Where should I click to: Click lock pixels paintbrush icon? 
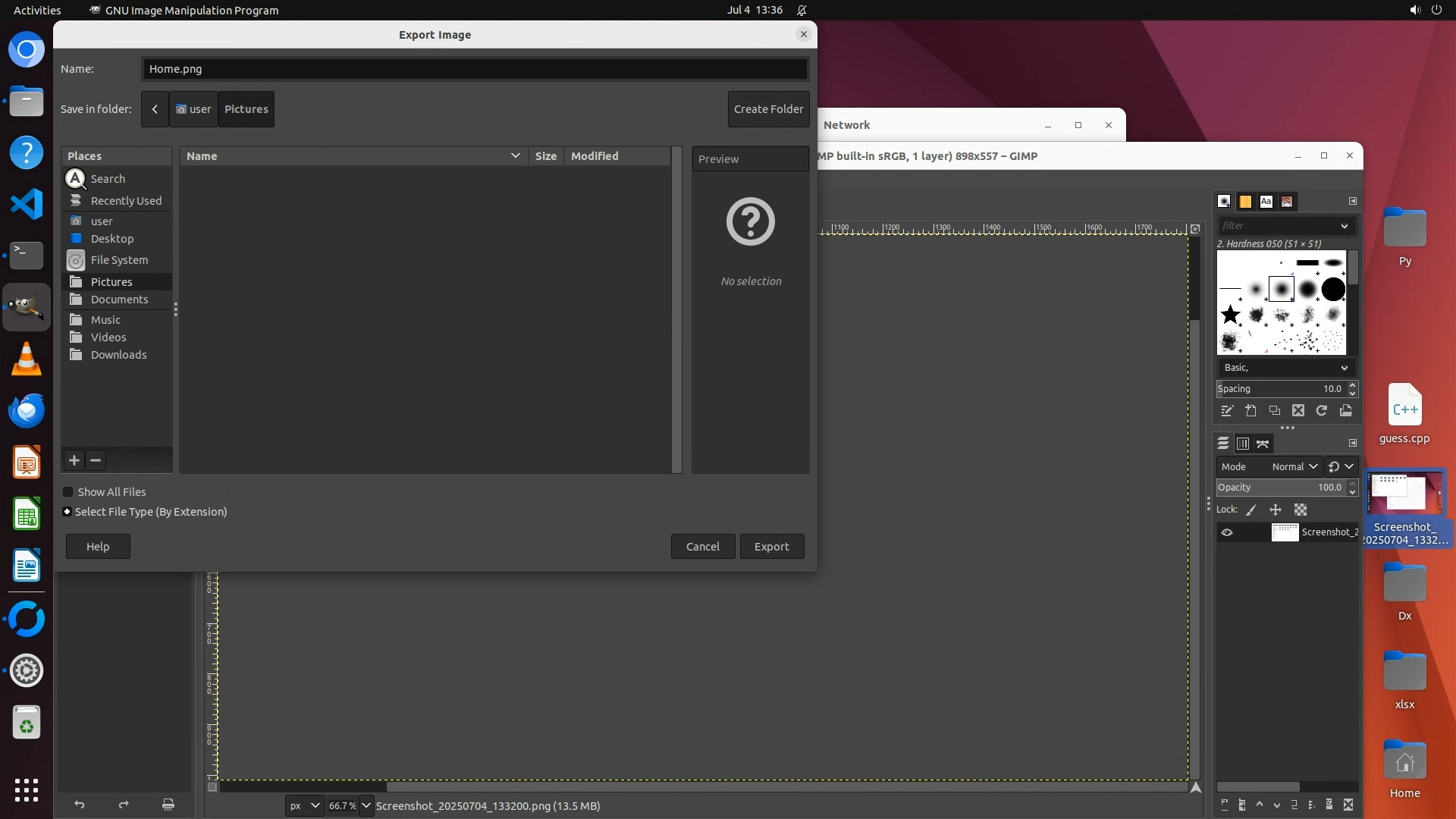tap(1251, 510)
